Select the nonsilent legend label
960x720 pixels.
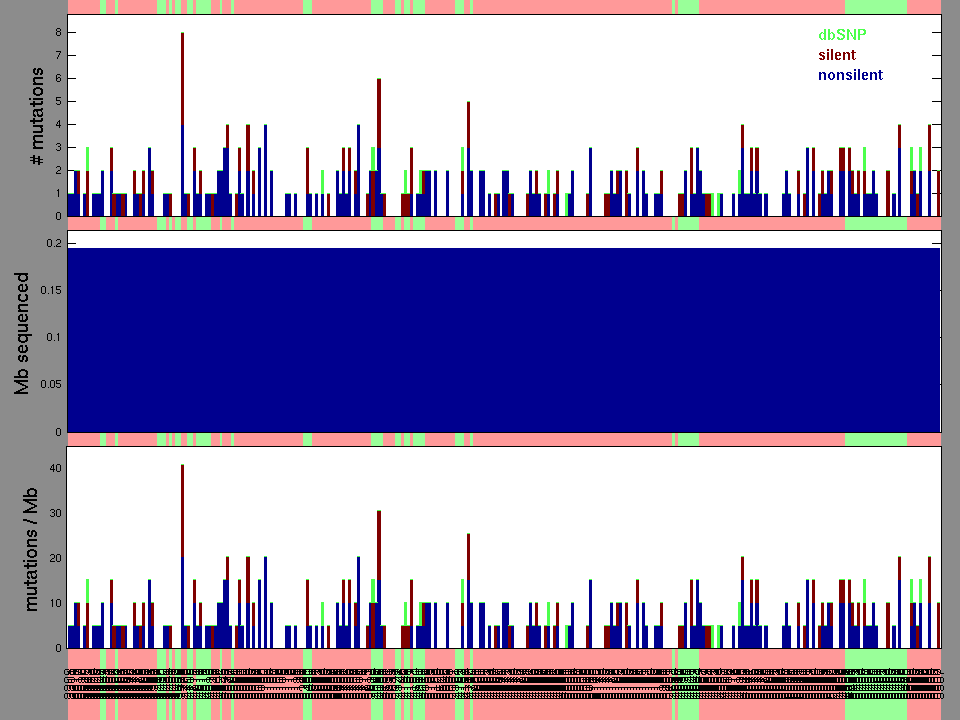[x=850, y=75]
